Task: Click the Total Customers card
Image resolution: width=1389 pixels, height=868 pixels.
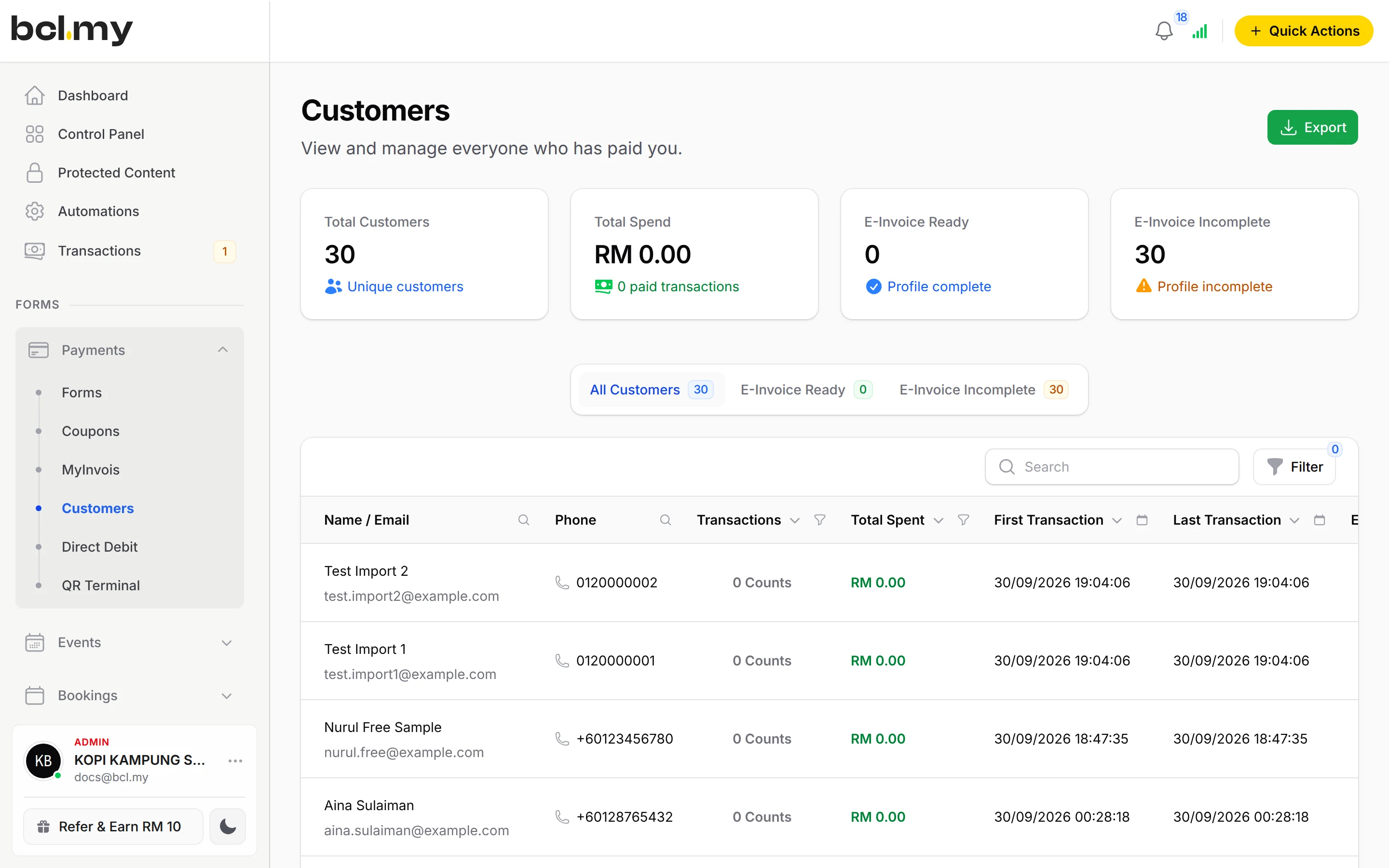Action: pos(424,254)
